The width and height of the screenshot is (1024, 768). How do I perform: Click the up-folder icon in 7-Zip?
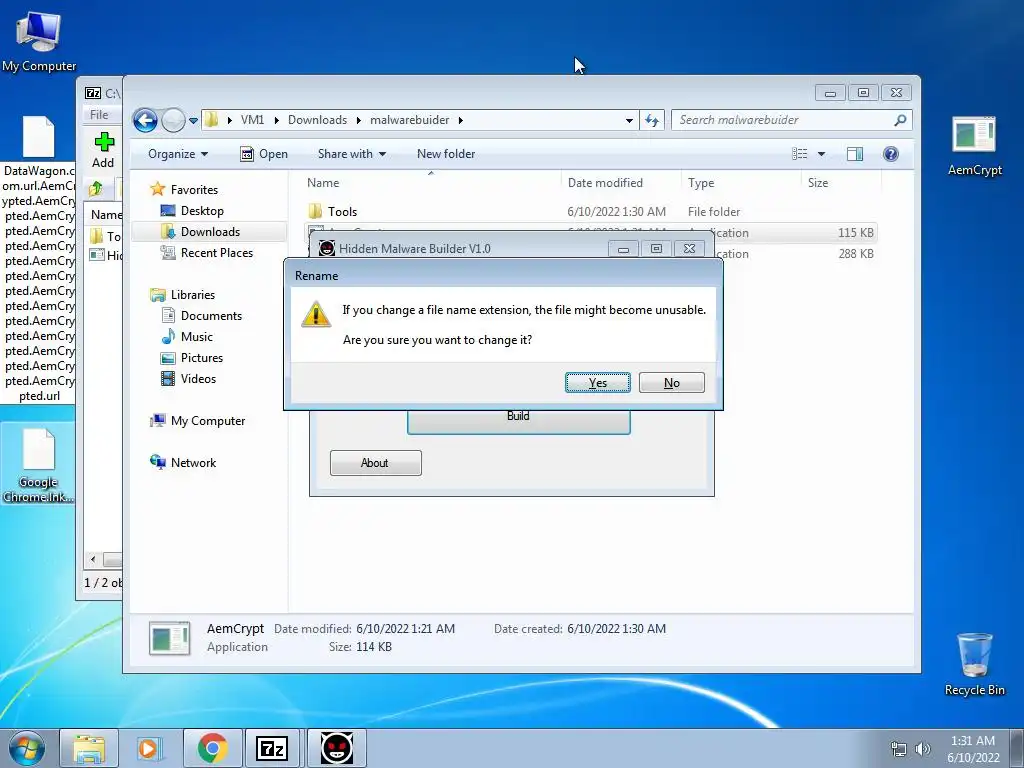click(96, 189)
